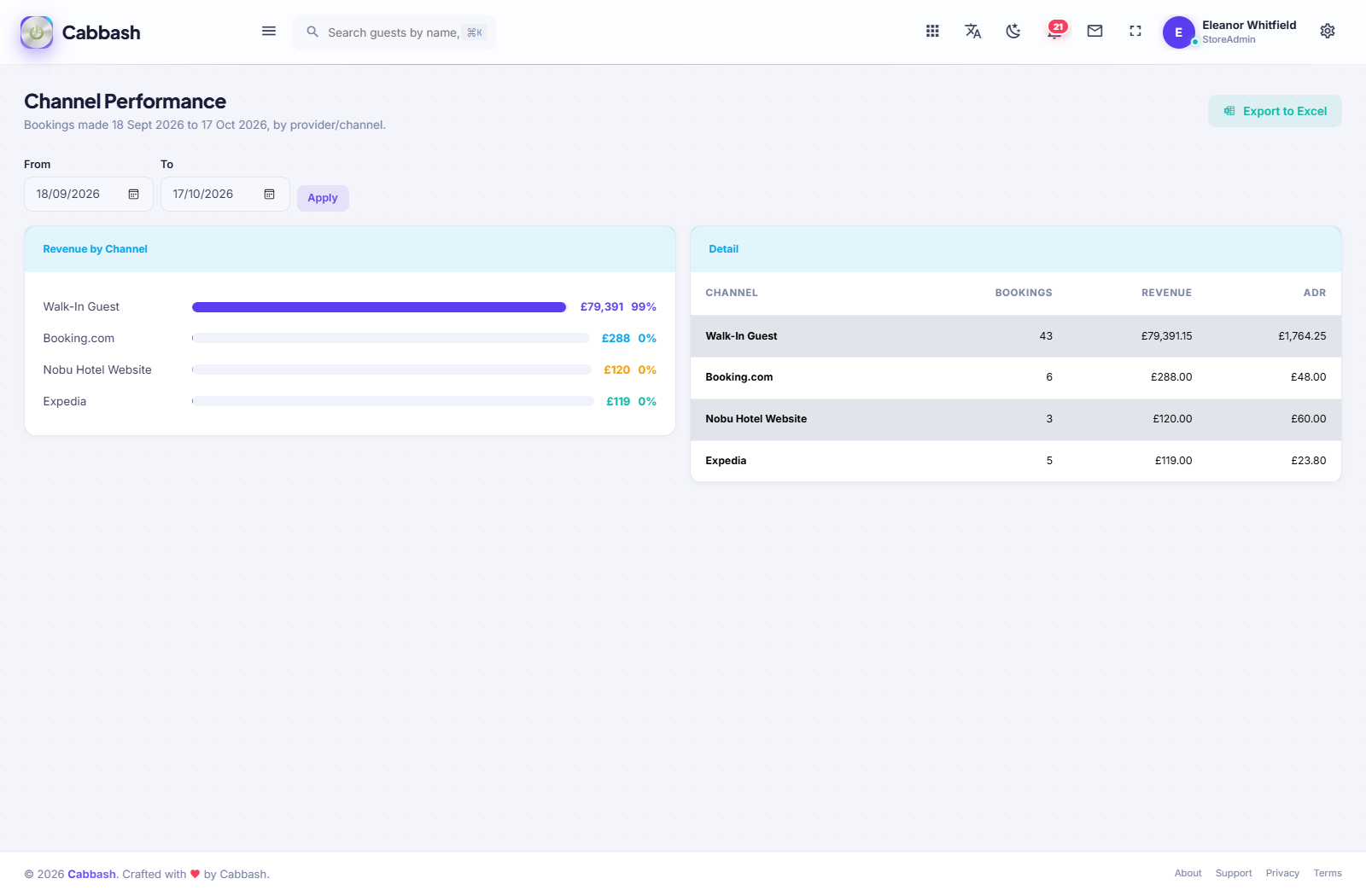This screenshot has height=896, width=1366.
Task: Sort by the ADR column header
Action: pos(1315,293)
